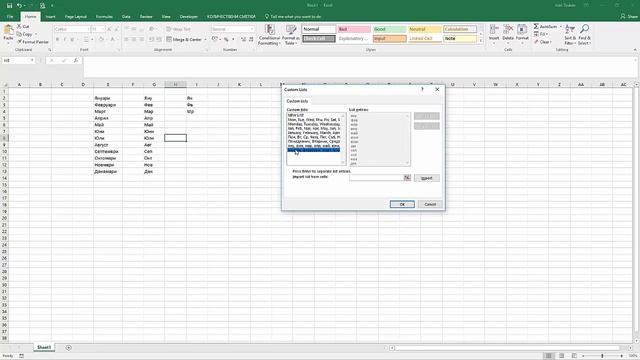Screen dimensions: 640x360
Task: Open the File tab
Action: coord(10,17)
